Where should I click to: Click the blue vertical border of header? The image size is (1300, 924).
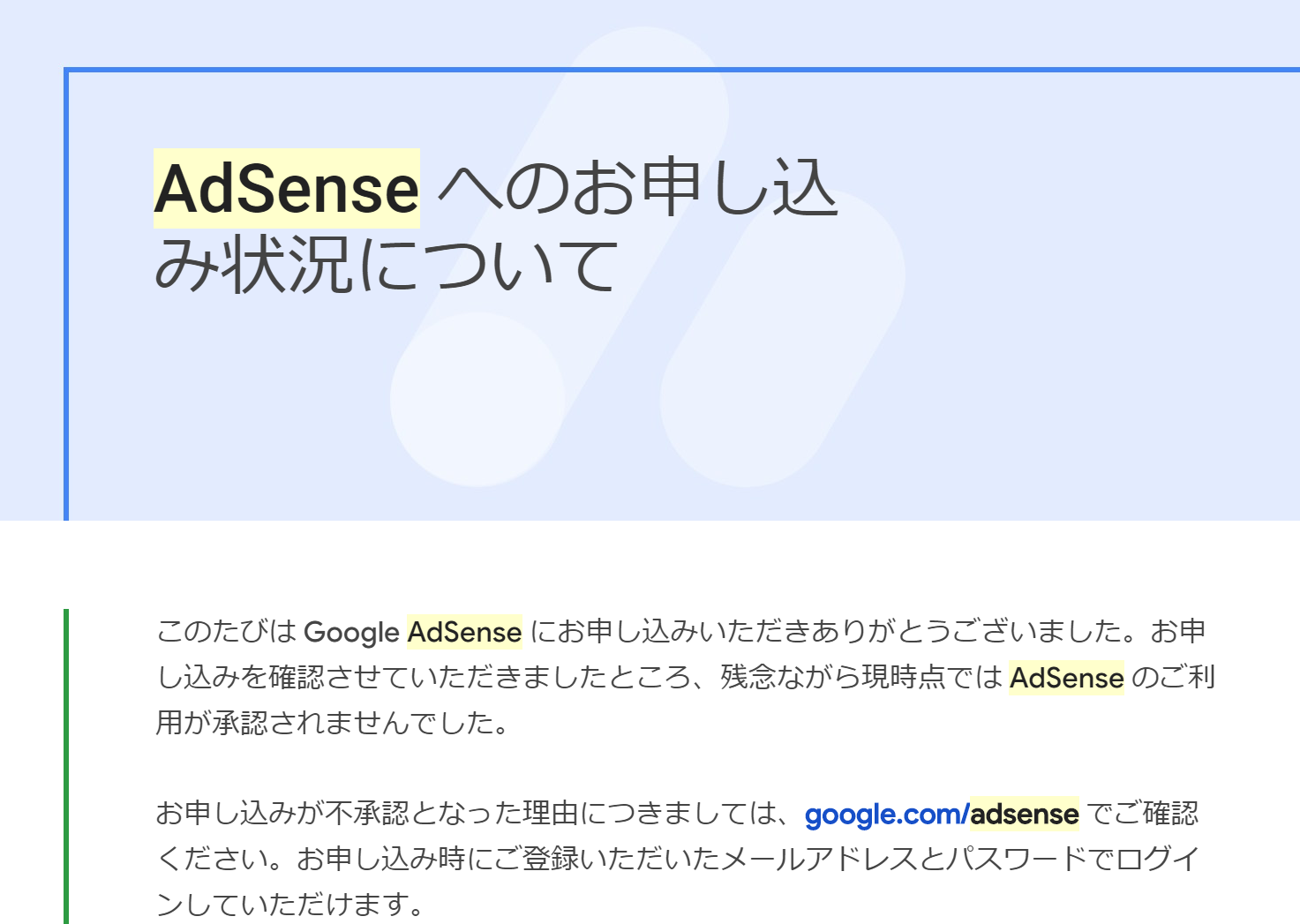click(x=66, y=294)
